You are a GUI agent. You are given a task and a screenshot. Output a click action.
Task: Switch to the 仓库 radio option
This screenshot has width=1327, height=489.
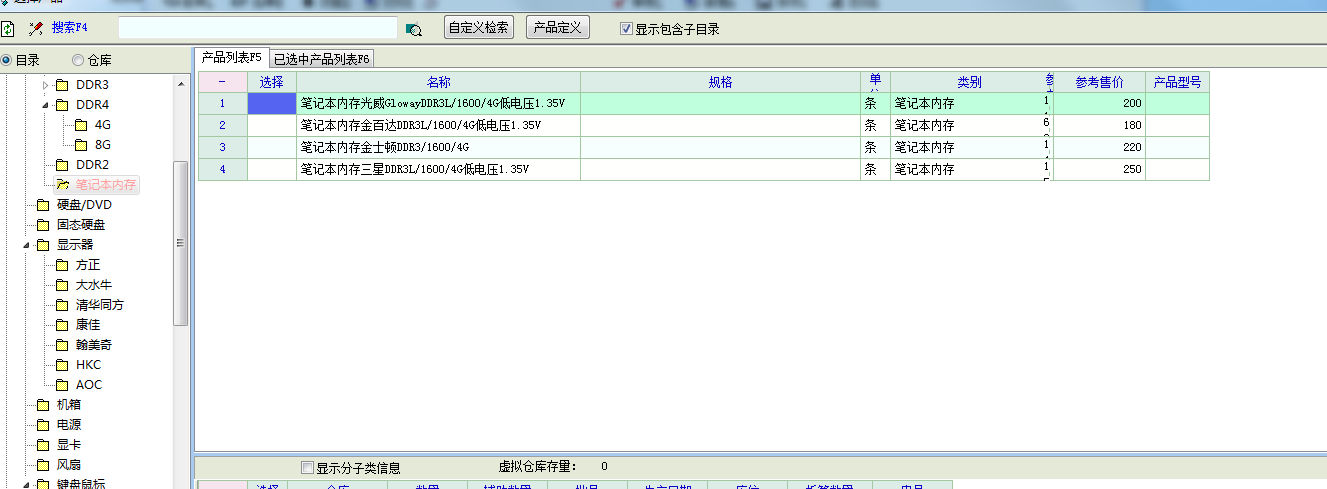[x=78, y=60]
